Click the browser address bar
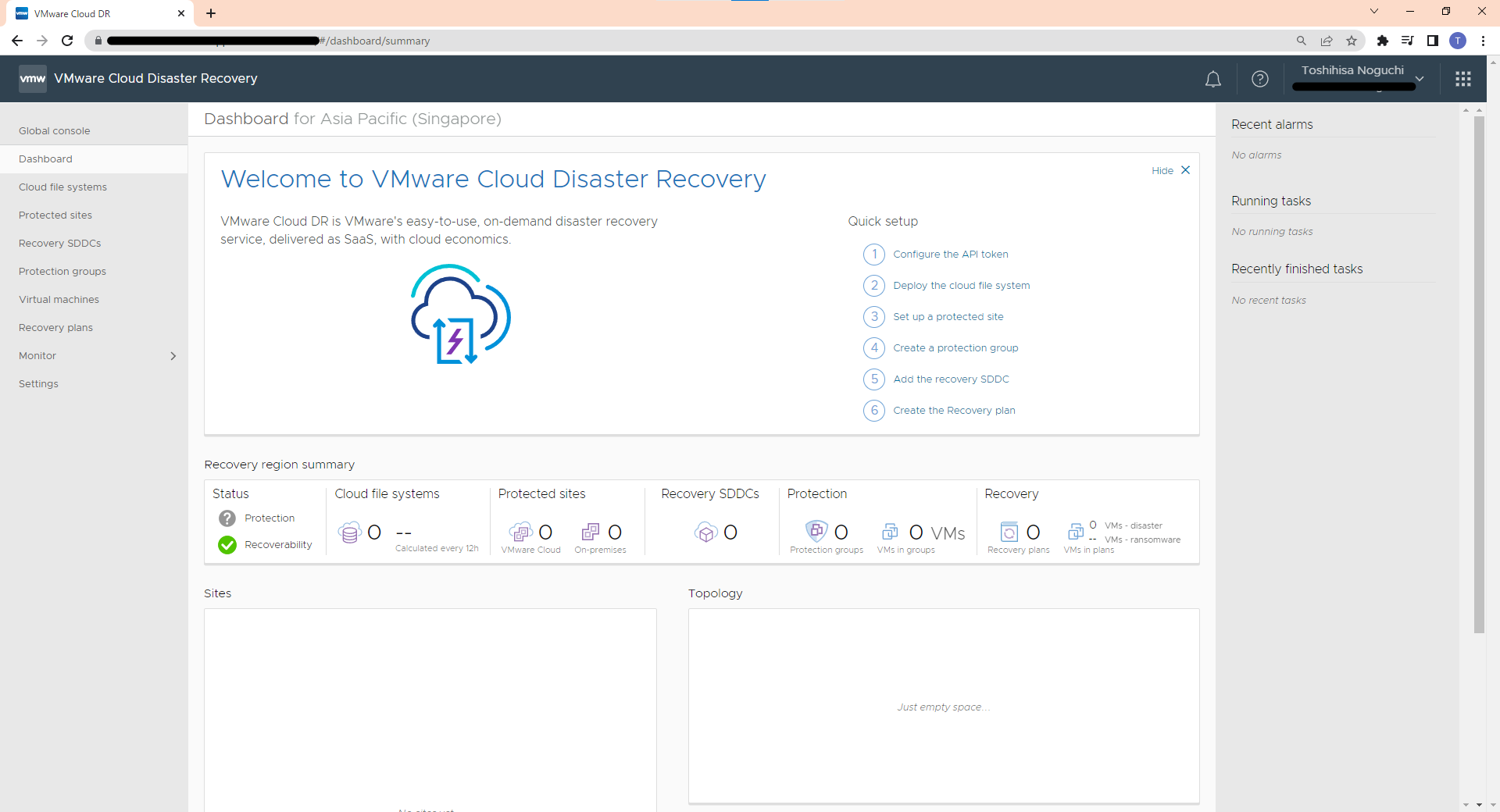This screenshot has width=1500, height=812. 687,41
